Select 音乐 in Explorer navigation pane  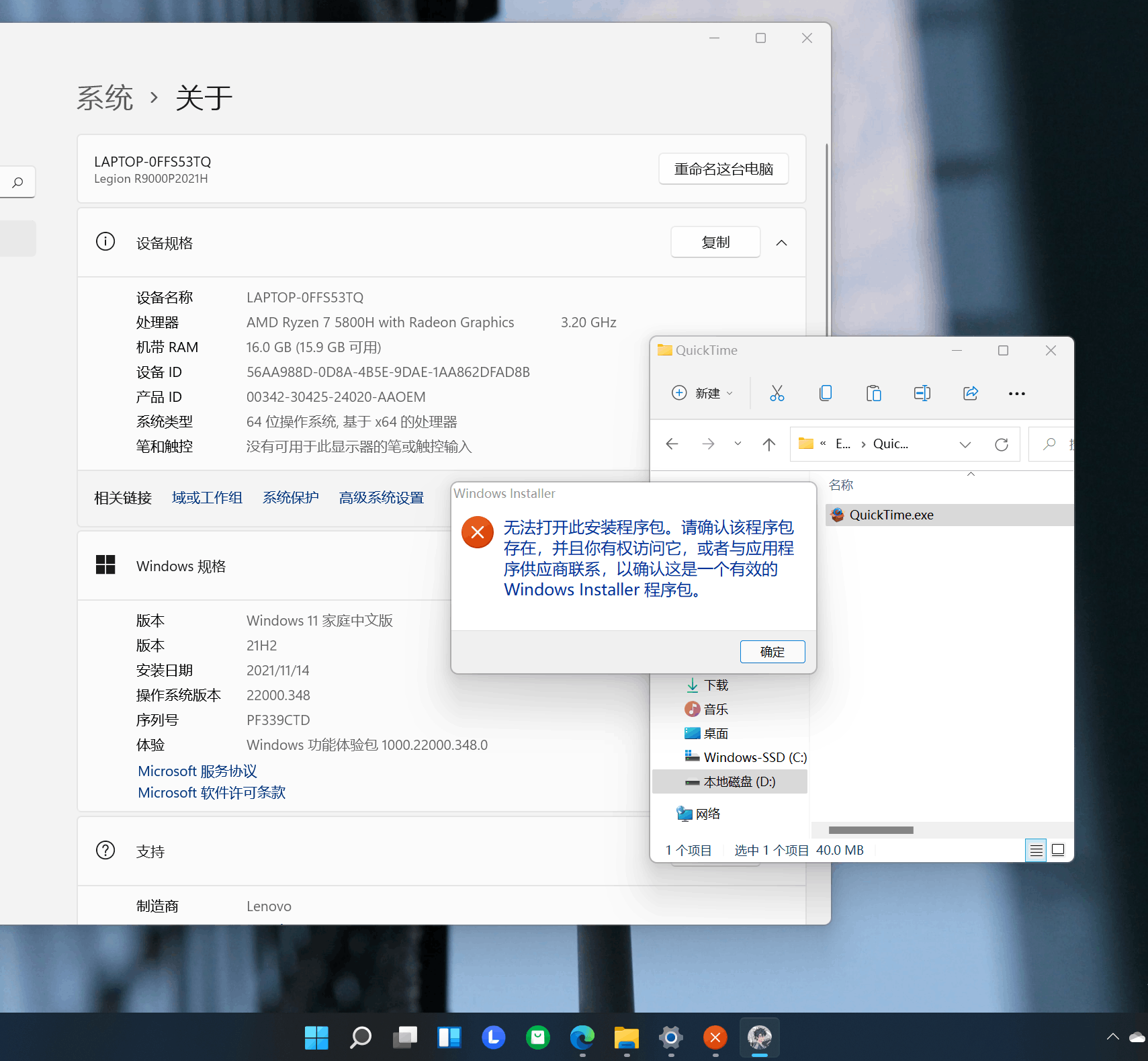pos(707,710)
